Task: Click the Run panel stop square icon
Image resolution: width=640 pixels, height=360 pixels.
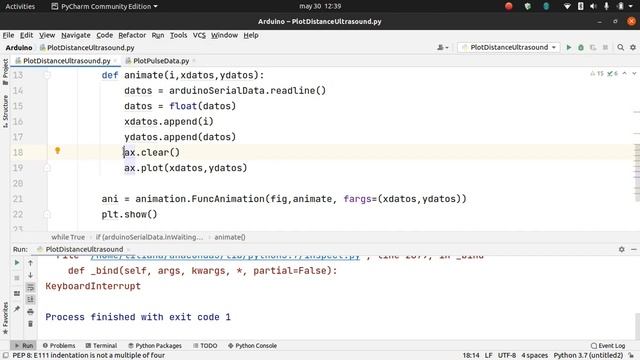Action: pyautogui.click(x=17, y=278)
